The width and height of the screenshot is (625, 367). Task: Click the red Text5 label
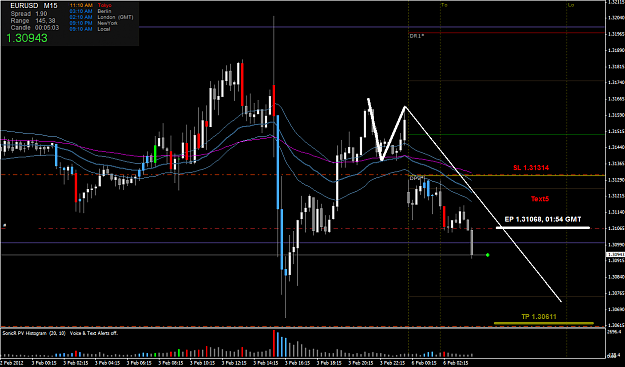click(540, 199)
